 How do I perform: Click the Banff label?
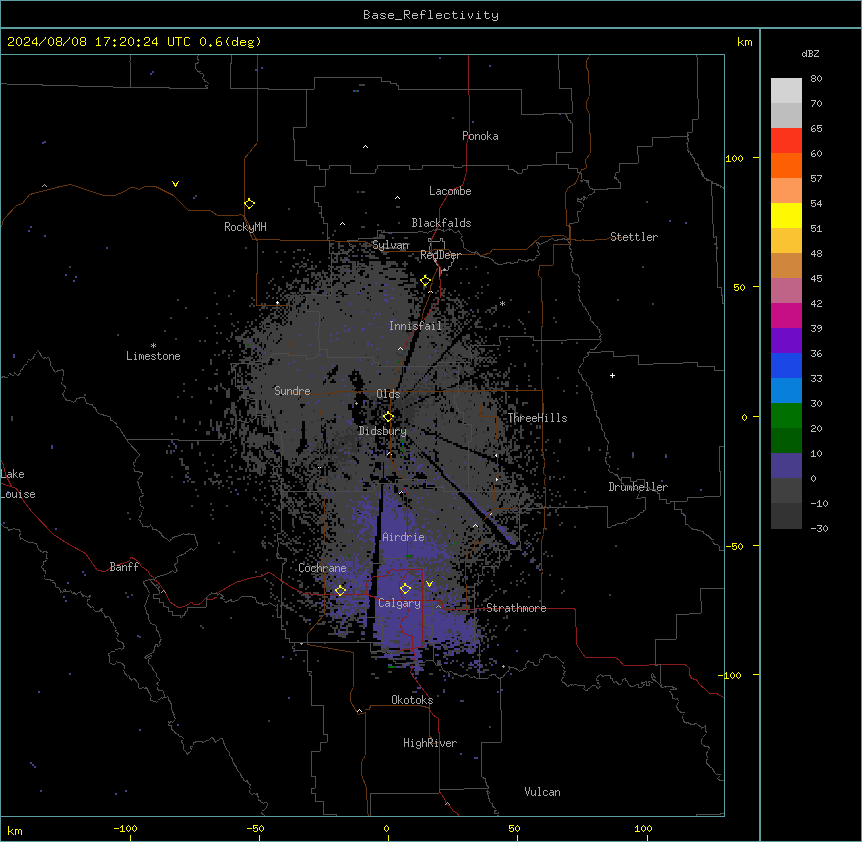click(124, 567)
